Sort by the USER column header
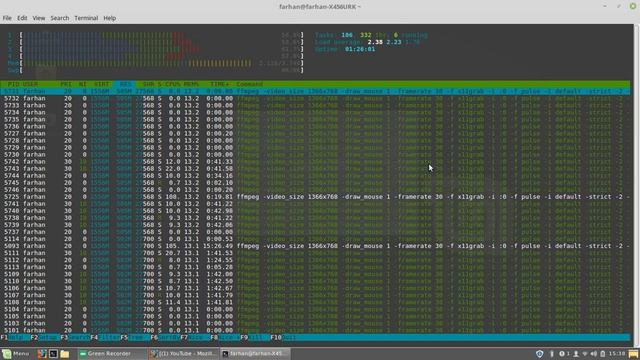 click(31, 84)
